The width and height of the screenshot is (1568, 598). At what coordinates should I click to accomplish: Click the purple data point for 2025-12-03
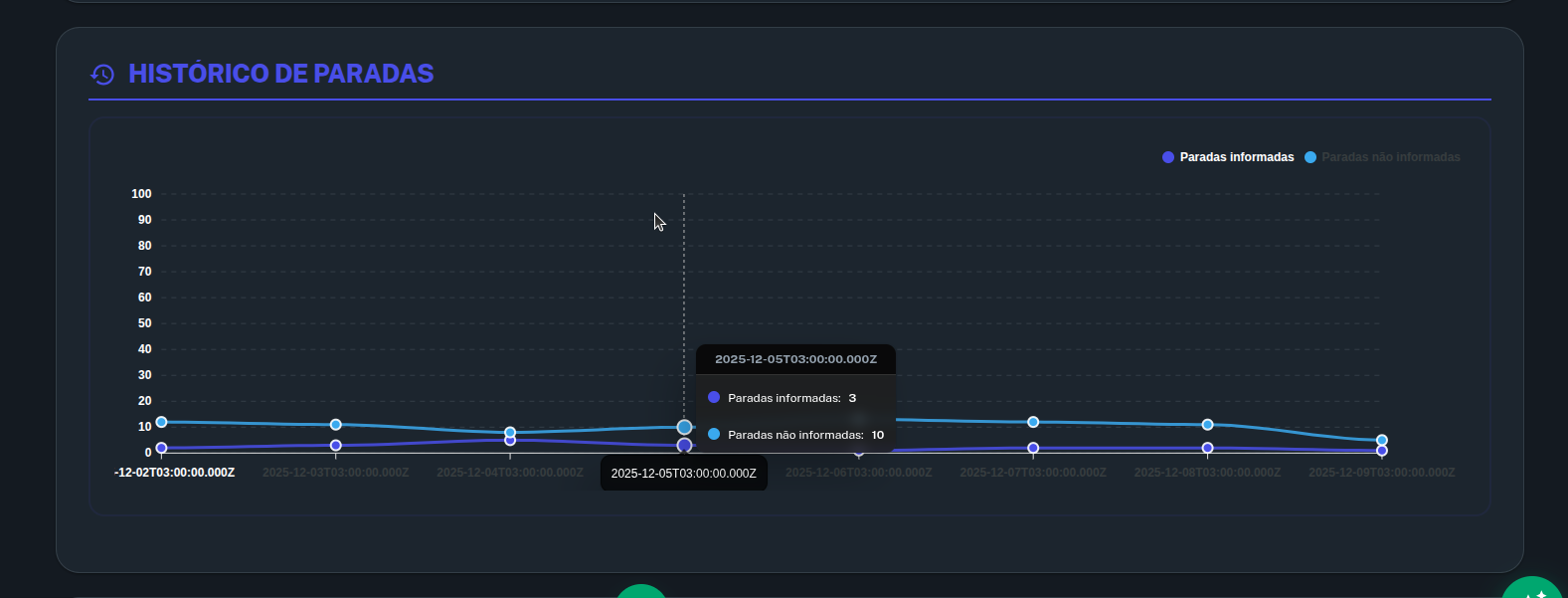[x=336, y=446]
